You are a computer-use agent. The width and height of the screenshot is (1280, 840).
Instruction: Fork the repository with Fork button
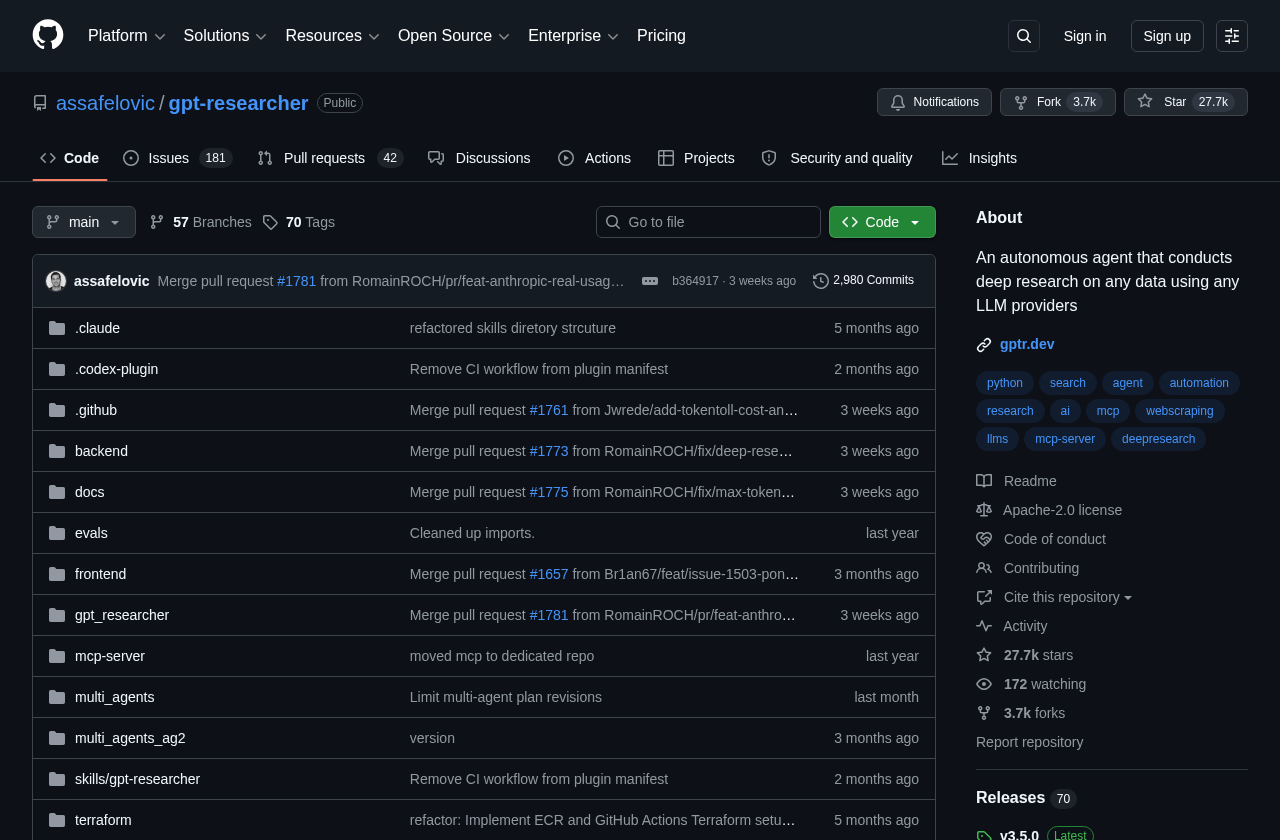[x=1058, y=102]
